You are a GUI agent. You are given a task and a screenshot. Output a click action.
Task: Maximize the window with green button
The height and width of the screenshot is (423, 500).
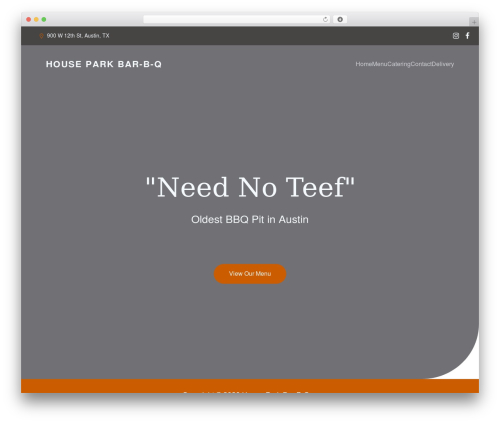pos(44,20)
